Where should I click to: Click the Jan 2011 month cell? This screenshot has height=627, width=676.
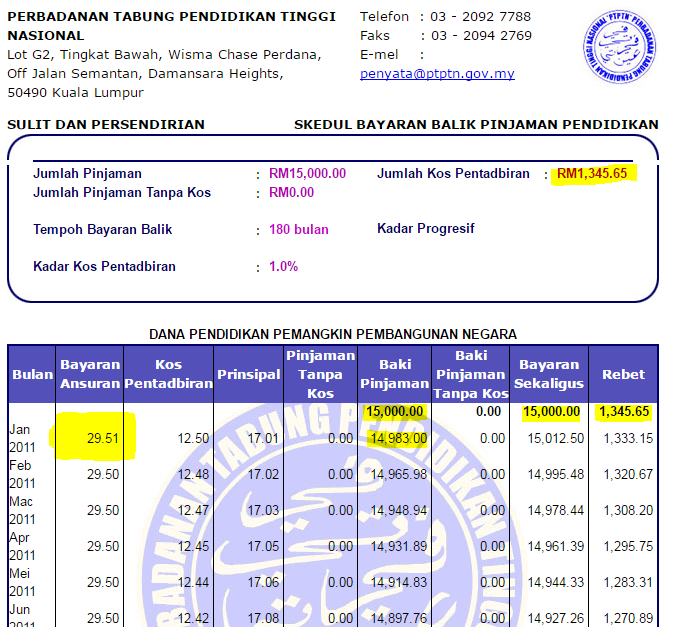tap(20, 439)
